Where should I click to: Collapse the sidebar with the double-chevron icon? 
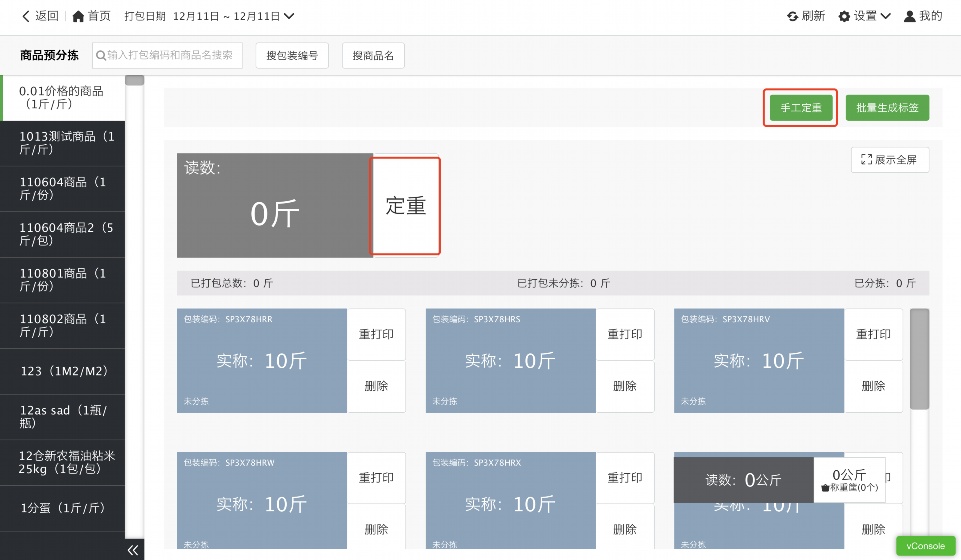click(133, 550)
